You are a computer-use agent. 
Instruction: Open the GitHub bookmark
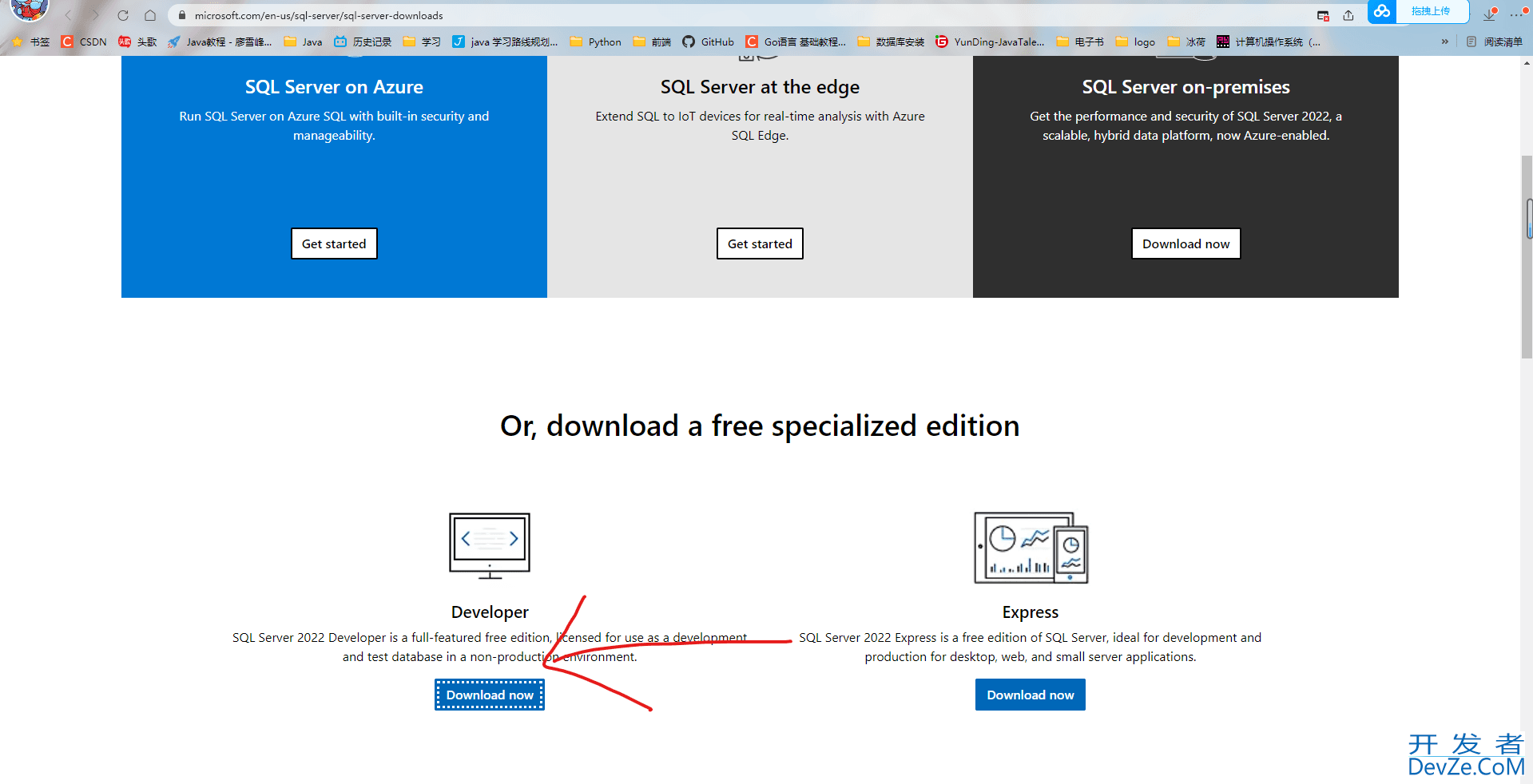(708, 42)
